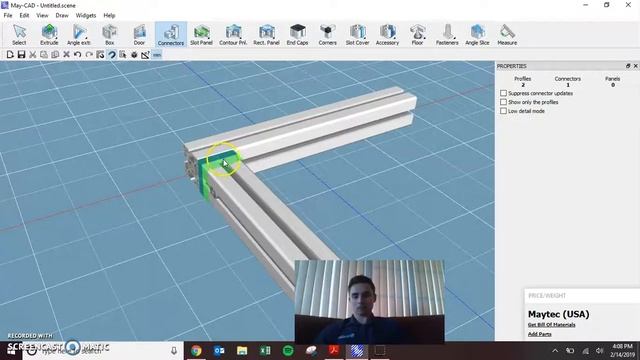This screenshot has height=360, width=640.
Task: Click the bug icon in toolbar
Action: tap(134, 55)
